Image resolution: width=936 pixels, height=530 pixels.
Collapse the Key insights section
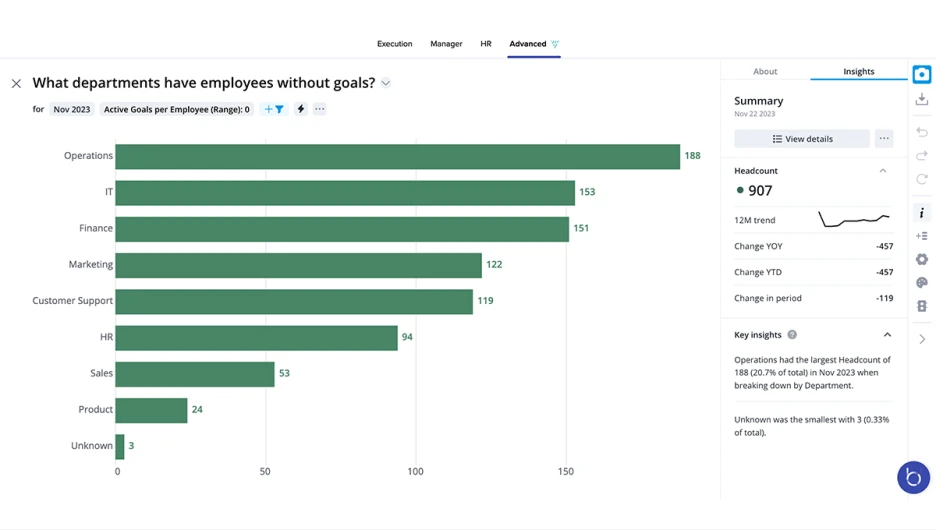tap(886, 335)
